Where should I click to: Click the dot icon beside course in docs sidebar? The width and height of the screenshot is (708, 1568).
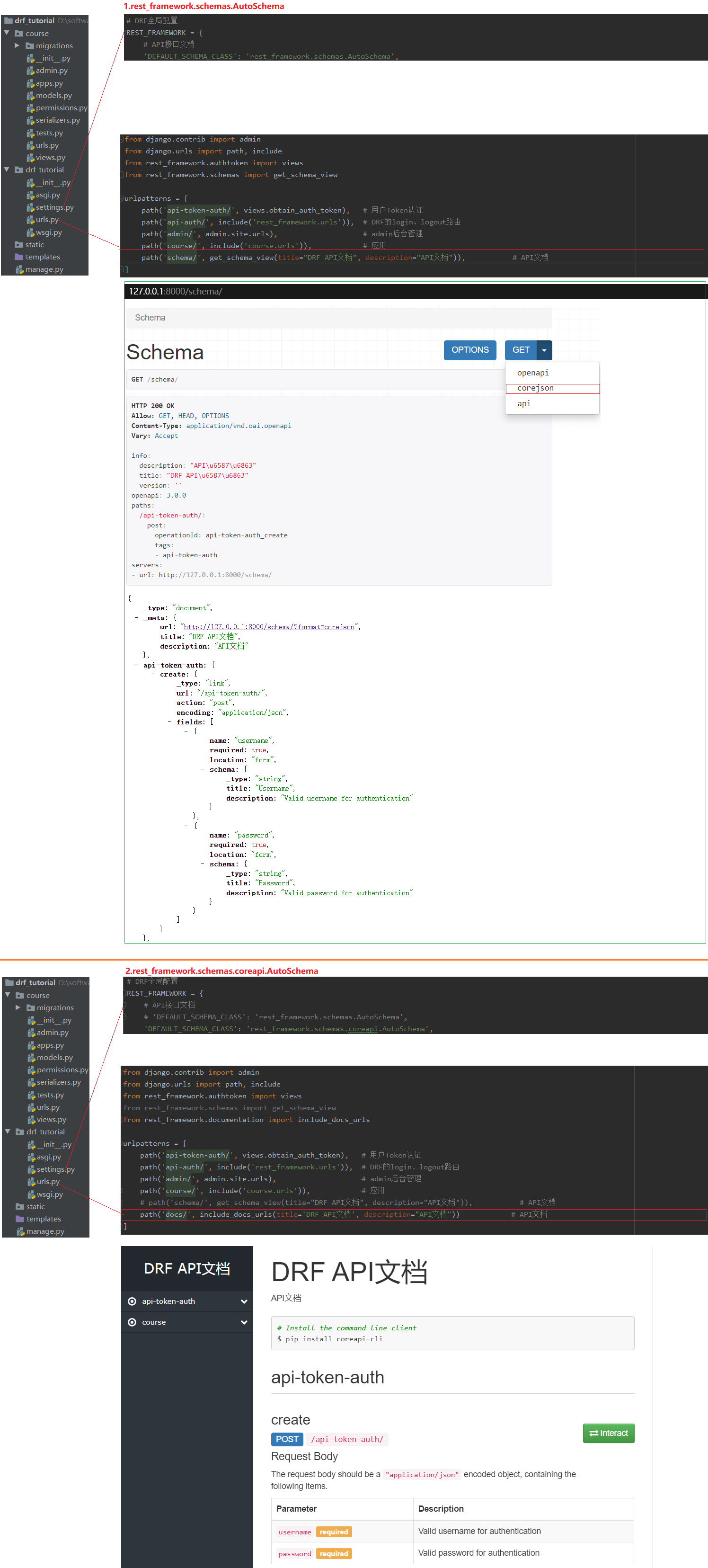click(x=132, y=1322)
